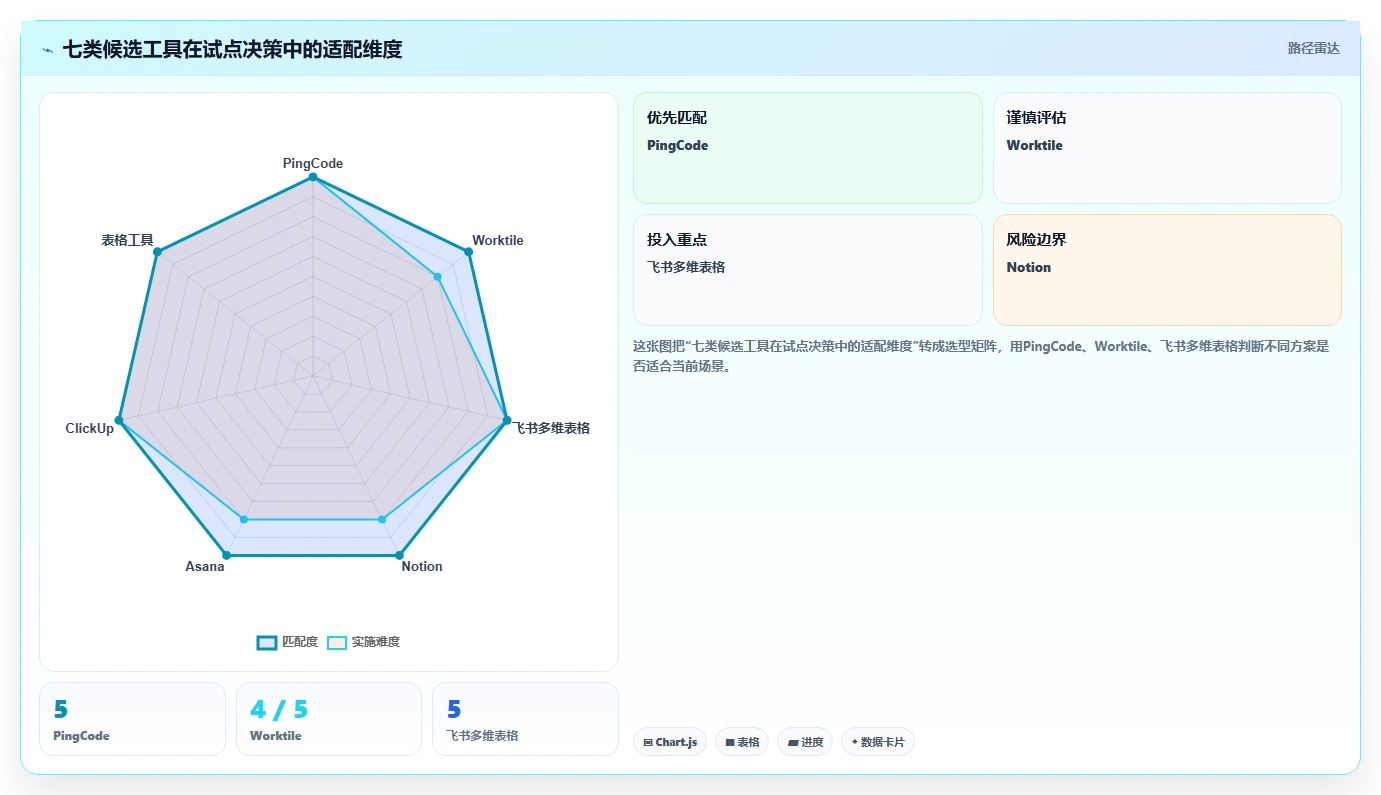This screenshot has width=1381, height=795.
Task: Click the Worktile axis label on radar
Action: 498,240
